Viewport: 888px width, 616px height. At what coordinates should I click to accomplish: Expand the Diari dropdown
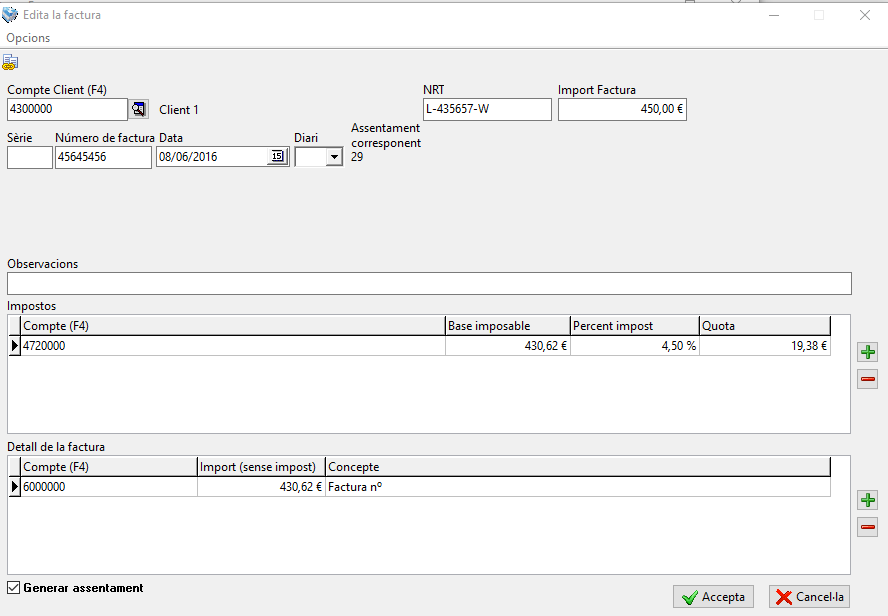point(334,157)
